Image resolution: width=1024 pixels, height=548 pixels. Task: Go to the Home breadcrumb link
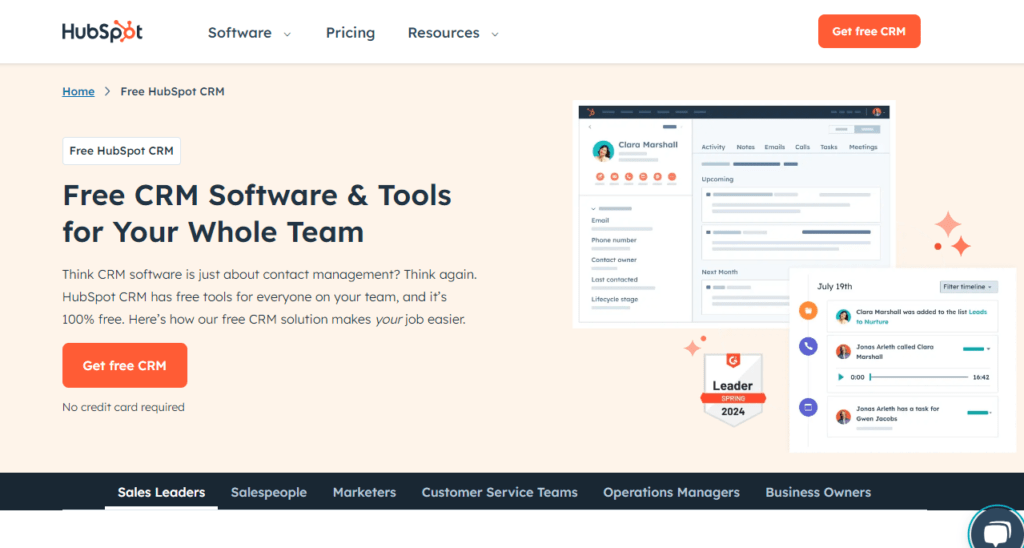78,91
